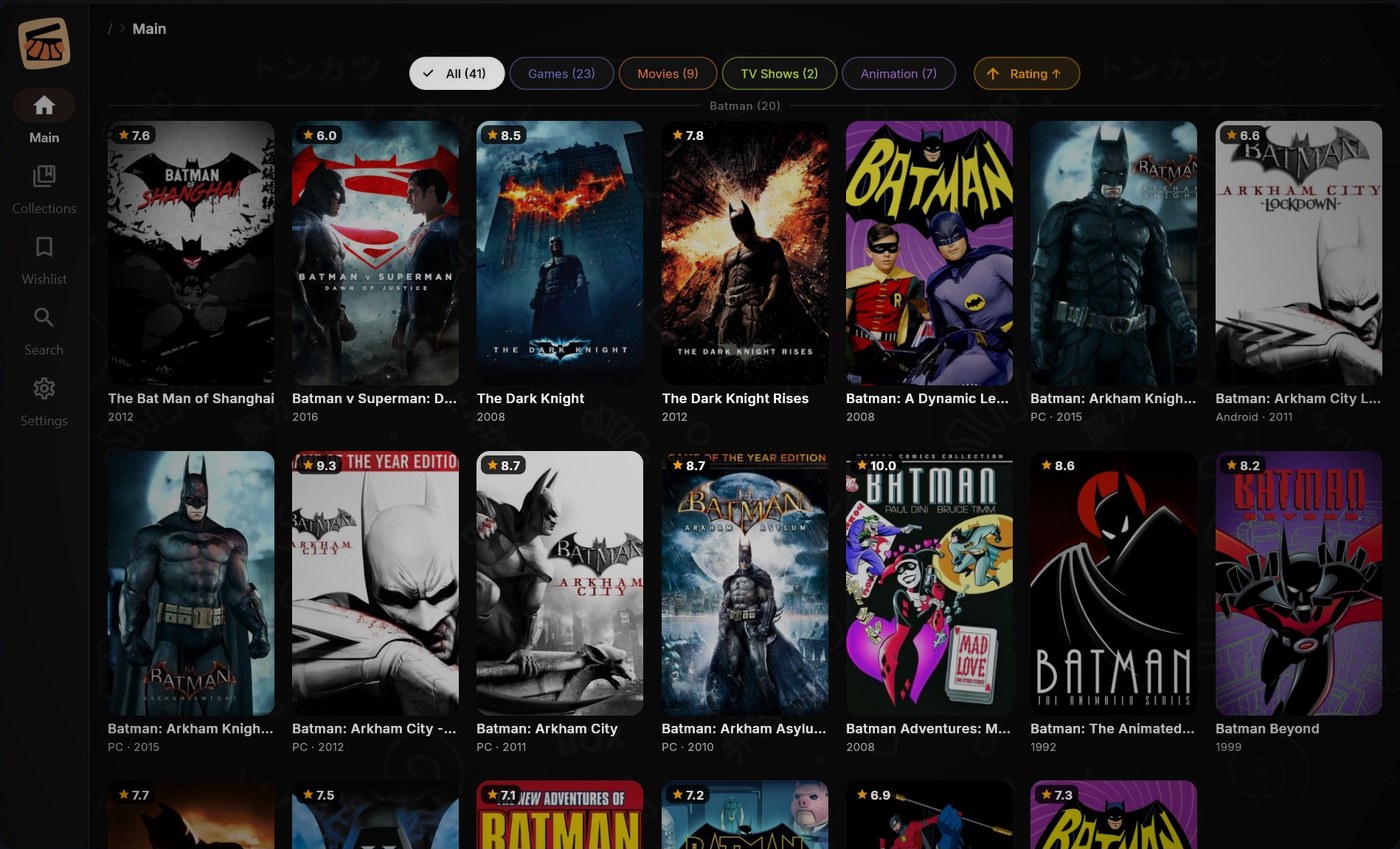1400x849 pixels.
Task: Click the Batman Beyond poster thumbnail
Action: (x=1298, y=581)
